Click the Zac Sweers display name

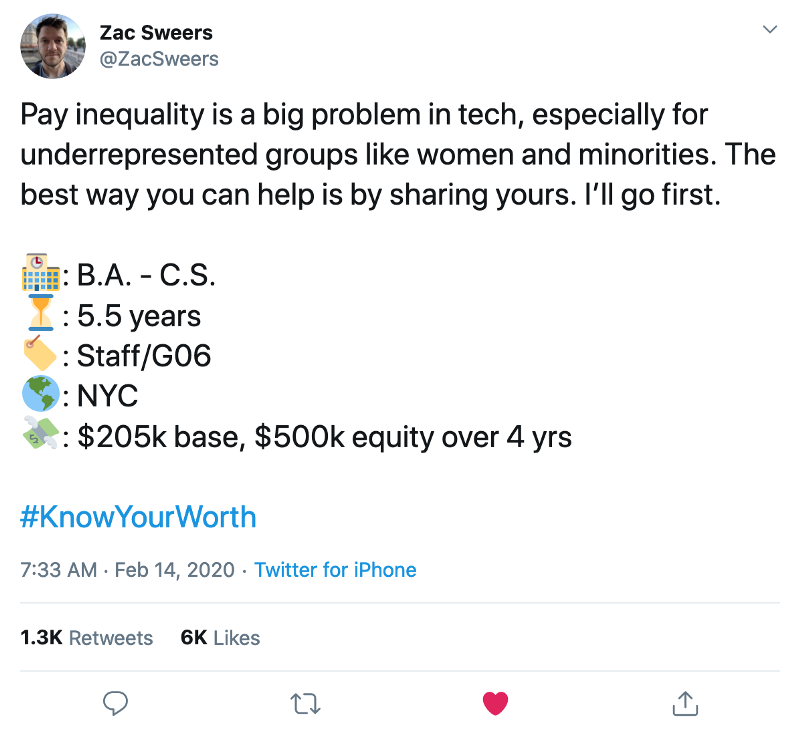point(156,33)
